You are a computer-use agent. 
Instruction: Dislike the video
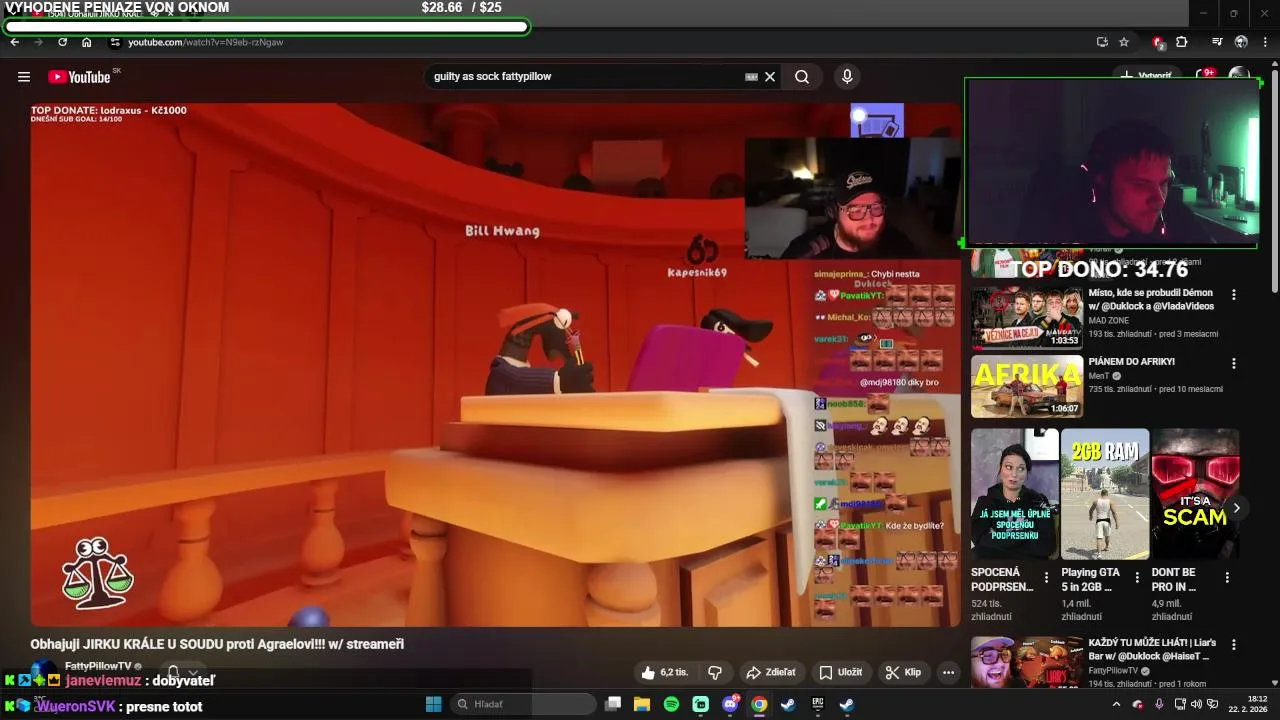click(715, 672)
